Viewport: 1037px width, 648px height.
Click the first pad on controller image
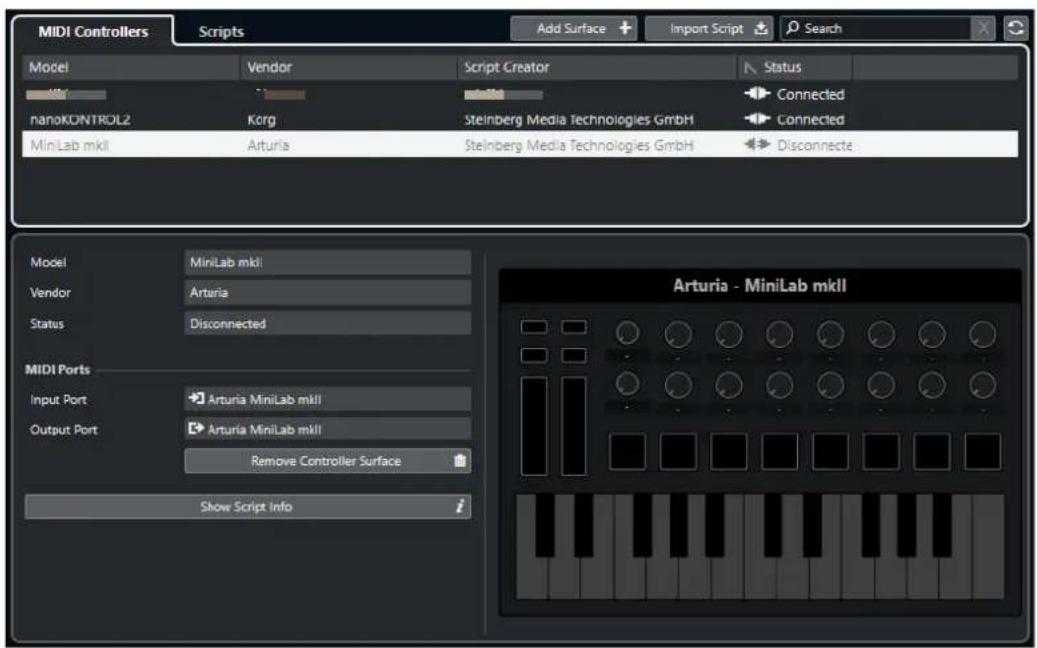pyautogui.click(x=627, y=452)
